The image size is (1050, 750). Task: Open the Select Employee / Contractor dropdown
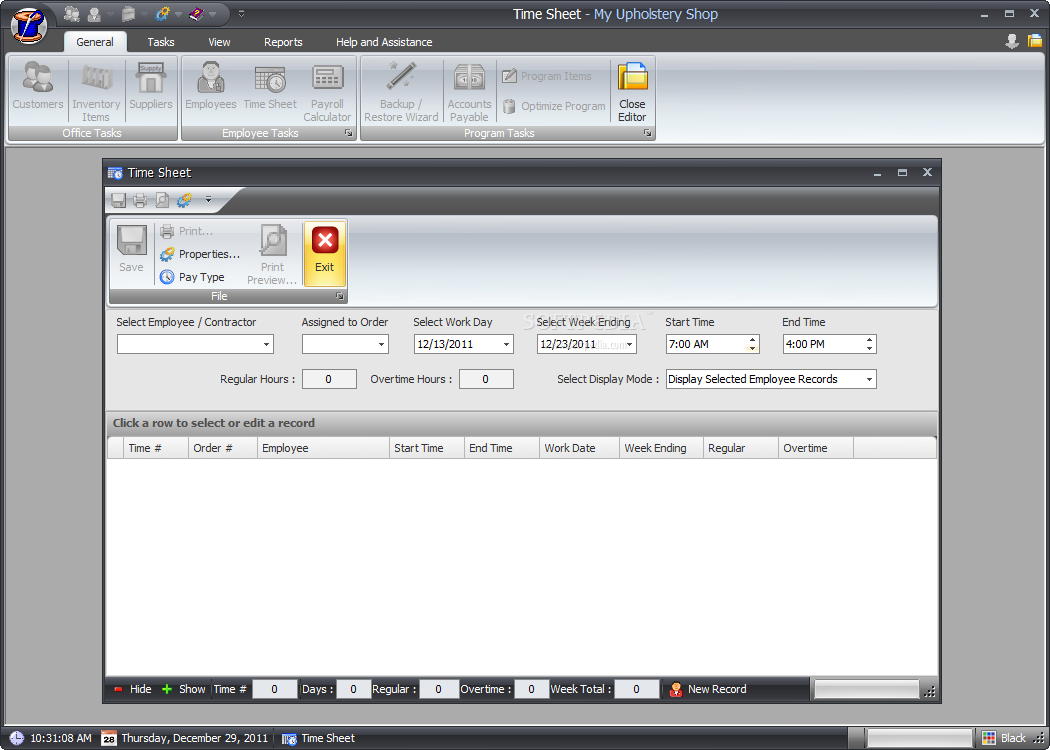[267, 344]
